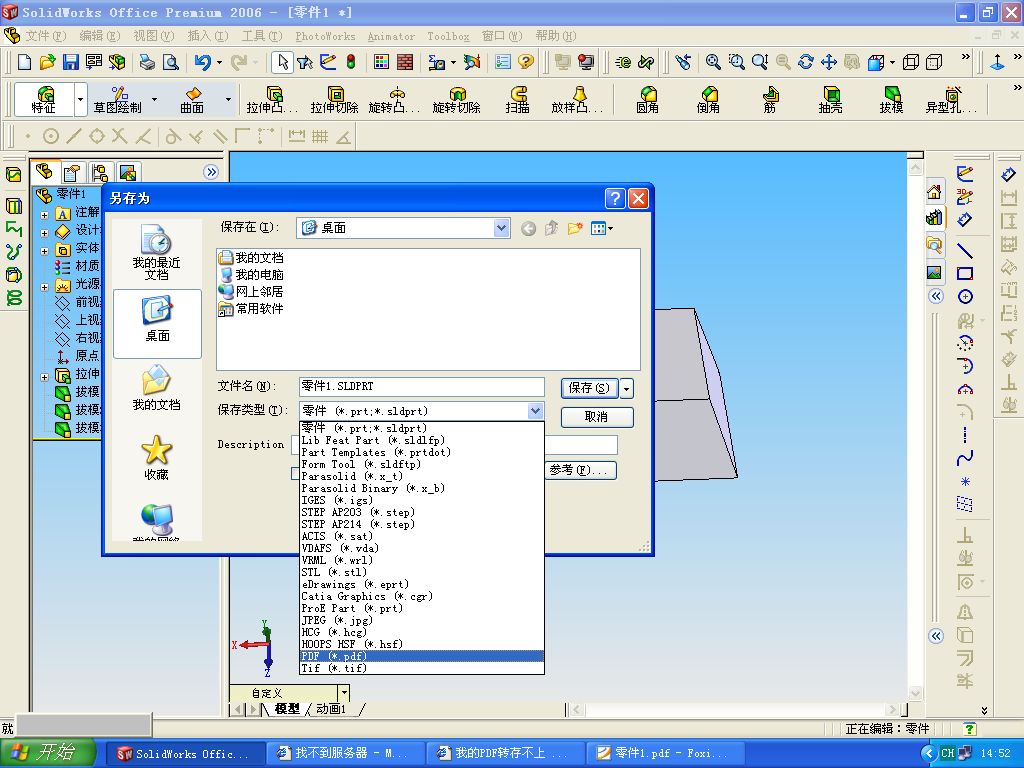This screenshot has width=1024, height=768.
Task: Click the 开始 Start button
Action: 48,753
